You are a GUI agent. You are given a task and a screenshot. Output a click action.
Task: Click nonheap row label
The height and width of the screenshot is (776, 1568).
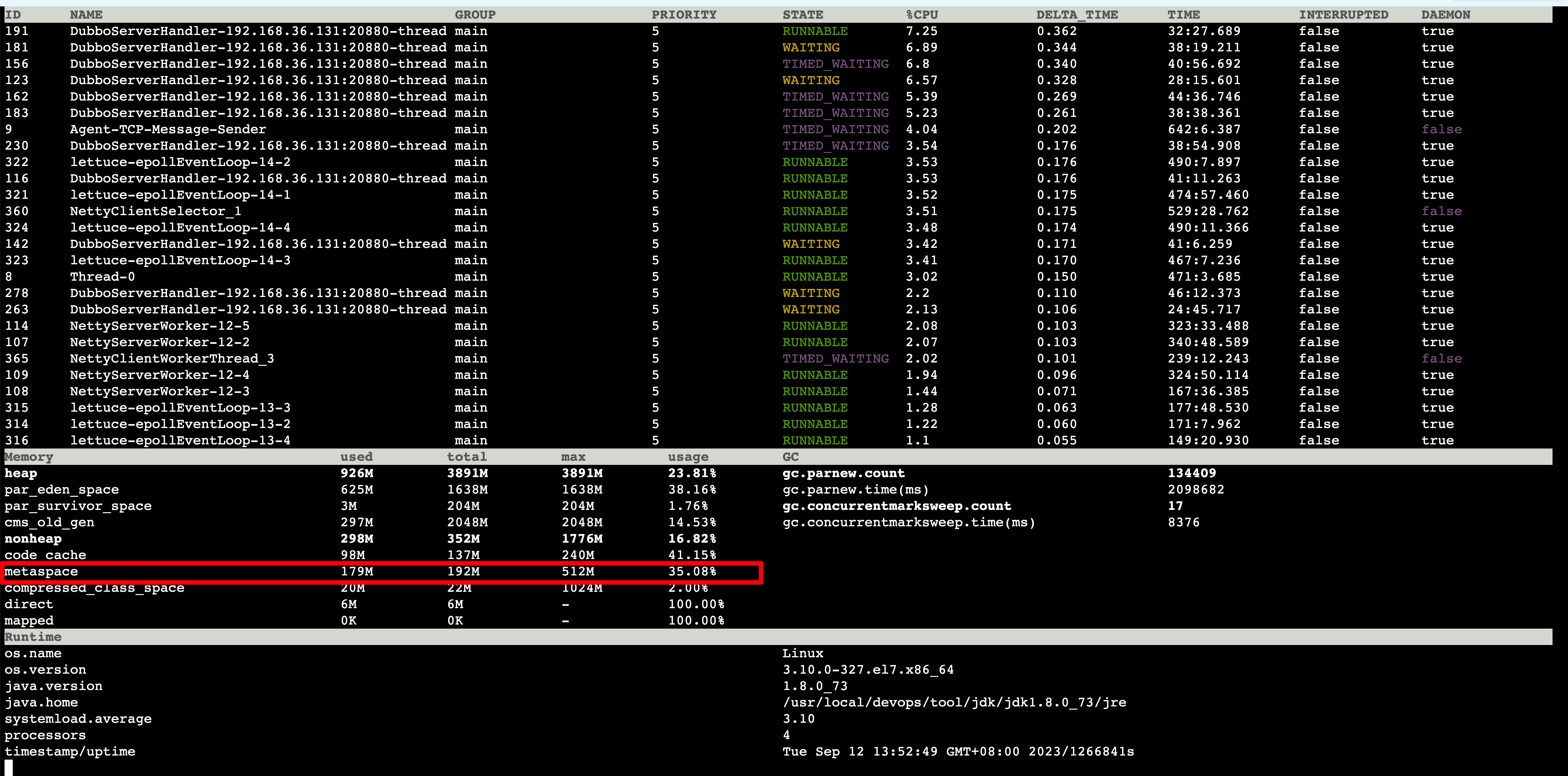tap(33, 539)
